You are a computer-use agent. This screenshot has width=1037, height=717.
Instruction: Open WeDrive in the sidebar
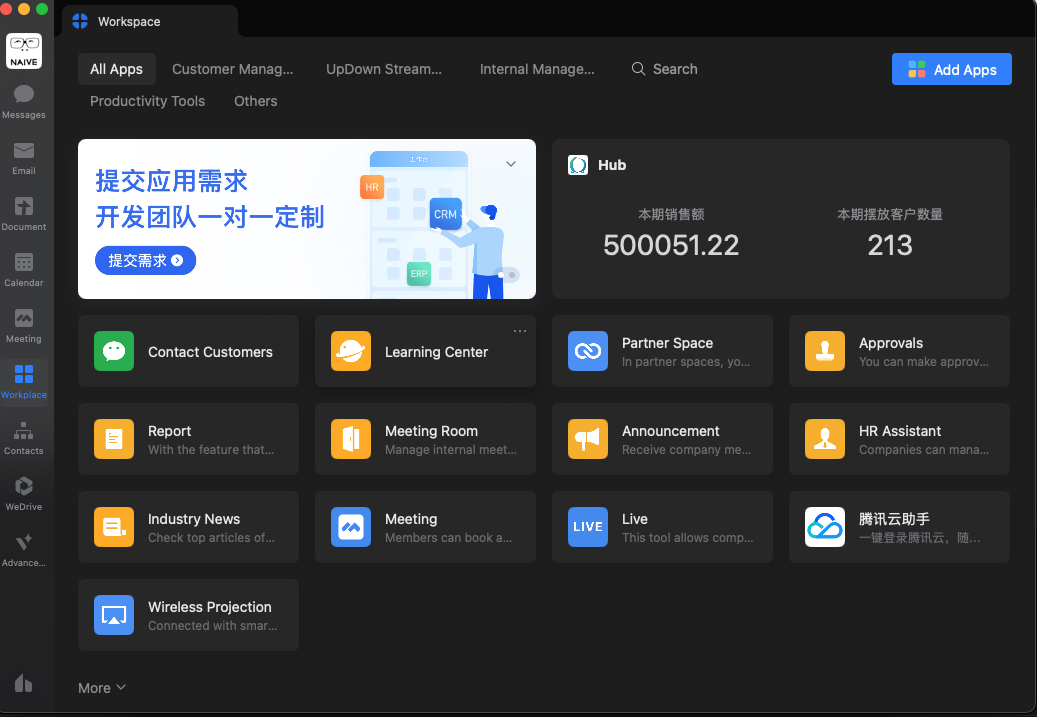[24, 495]
